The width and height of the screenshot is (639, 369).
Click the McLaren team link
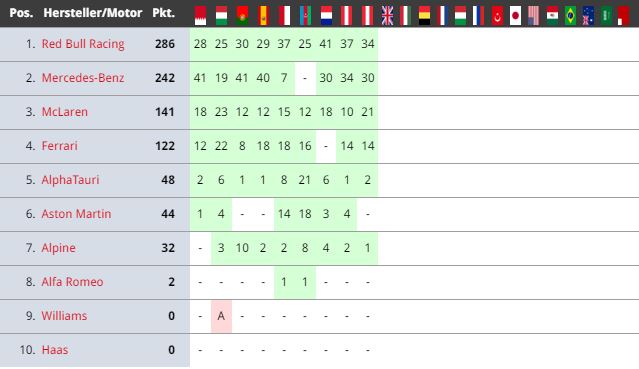(64, 112)
